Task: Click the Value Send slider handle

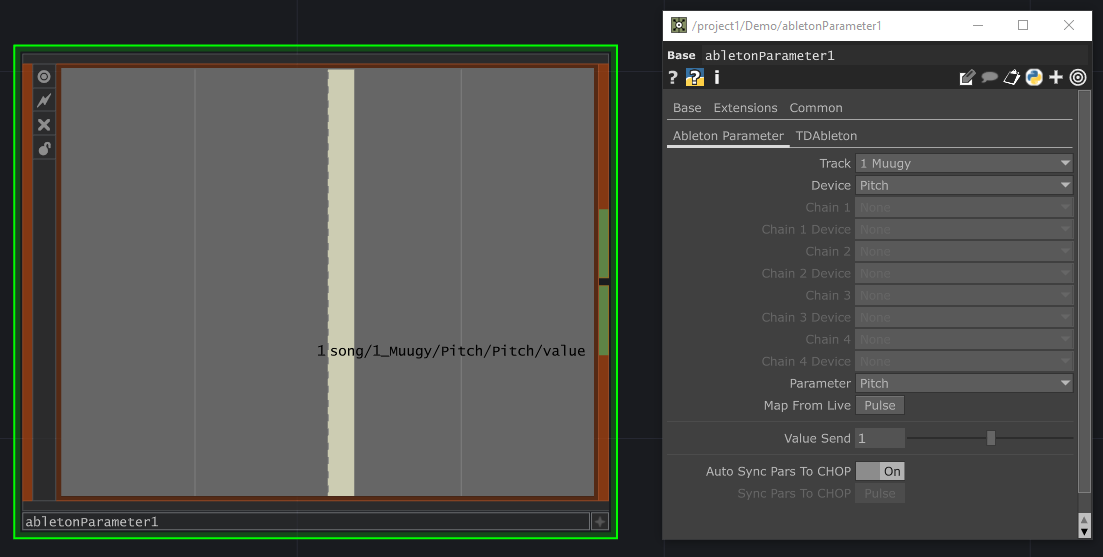Action: click(990, 438)
